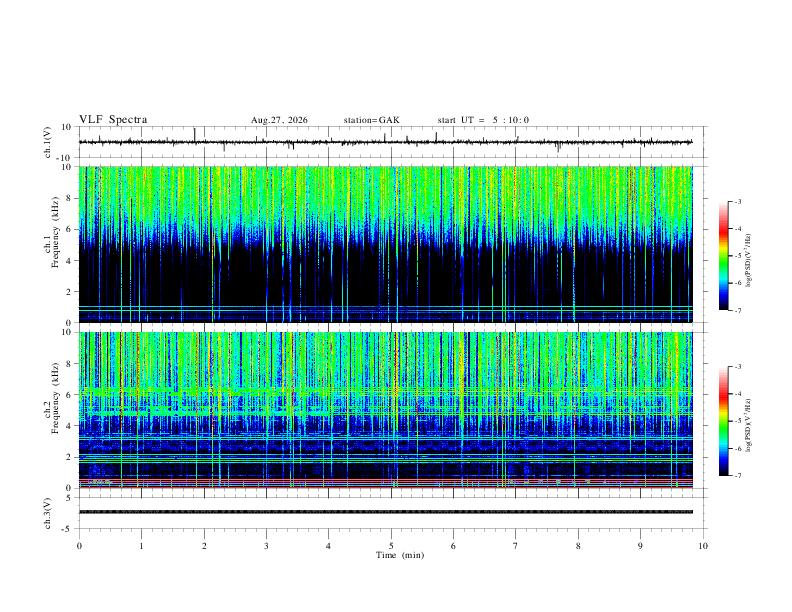Click the black low-frequency region of ch.1 spectrogram
This screenshot has height=612, width=792.
[x=385, y=275]
